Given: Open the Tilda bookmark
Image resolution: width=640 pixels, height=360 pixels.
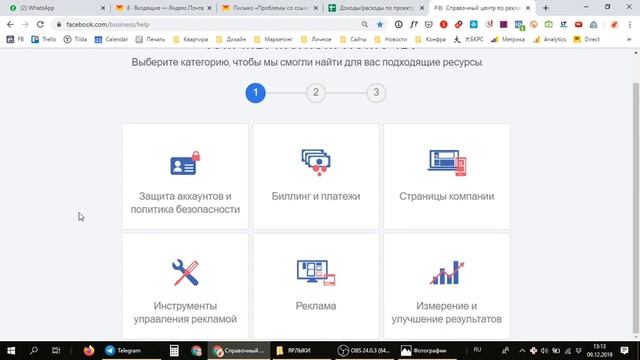Looking at the screenshot, I should pos(75,40).
